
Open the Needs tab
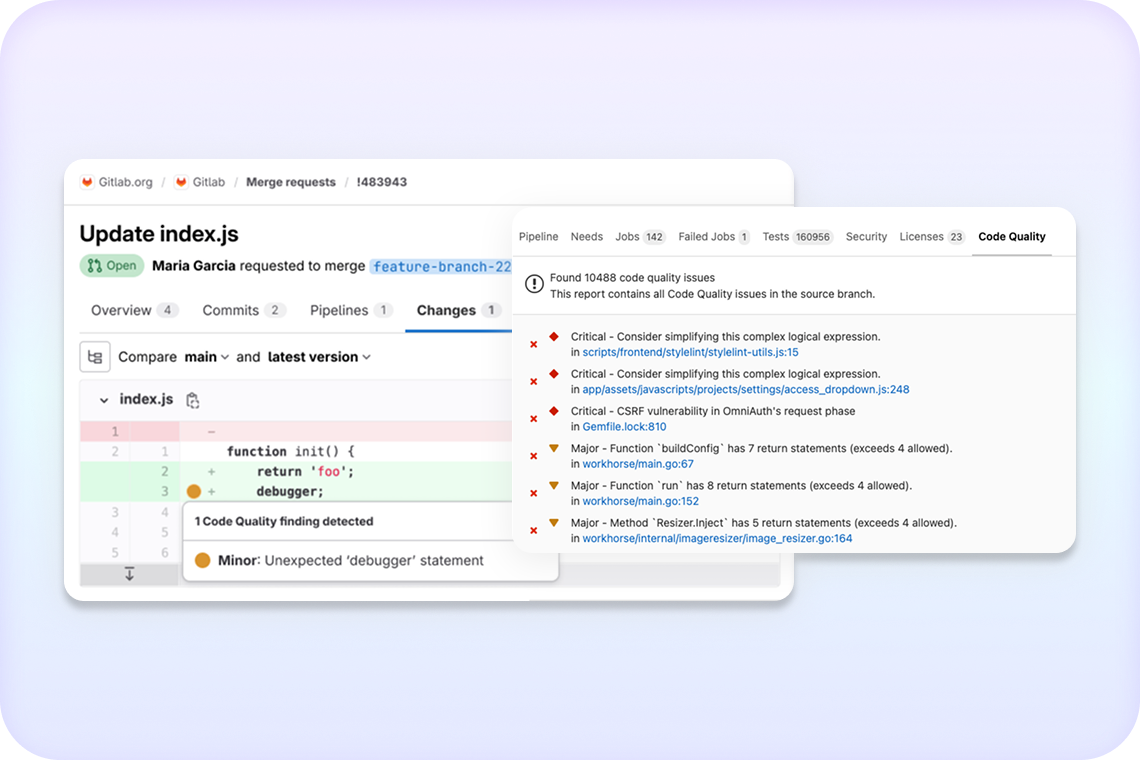coord(587,236)
